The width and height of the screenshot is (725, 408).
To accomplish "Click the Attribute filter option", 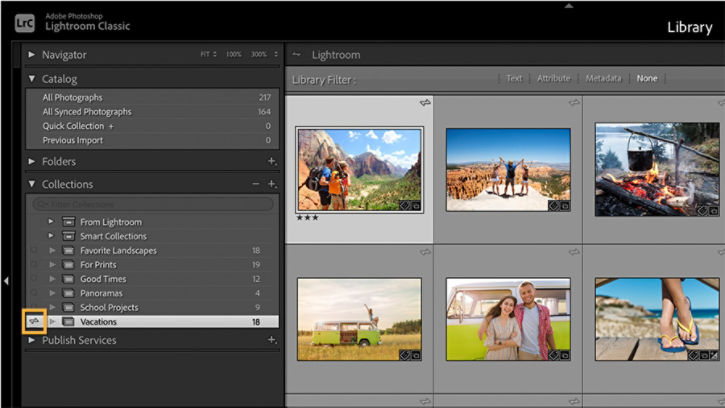I will pos(553,78).
